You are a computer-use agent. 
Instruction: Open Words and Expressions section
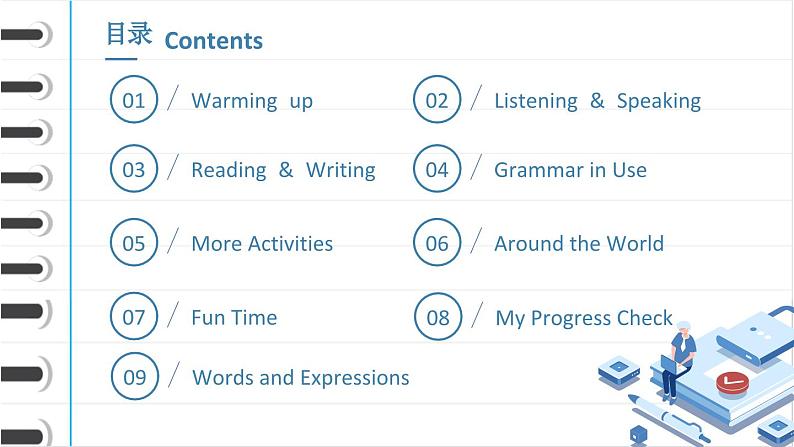[x=300, y=378]
